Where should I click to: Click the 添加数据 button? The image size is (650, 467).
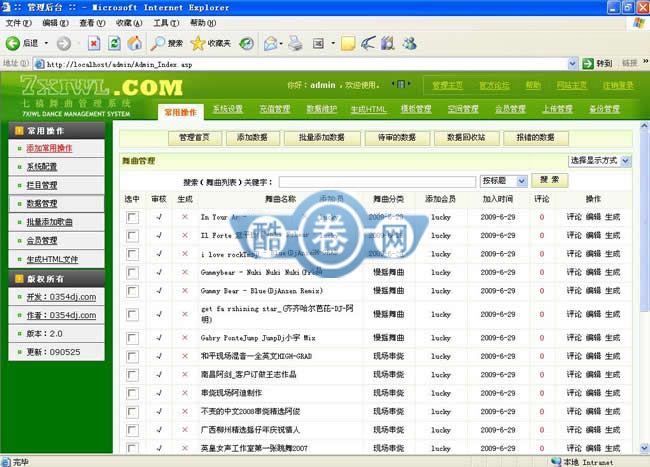pyautogui.click(x=252, y=138)
